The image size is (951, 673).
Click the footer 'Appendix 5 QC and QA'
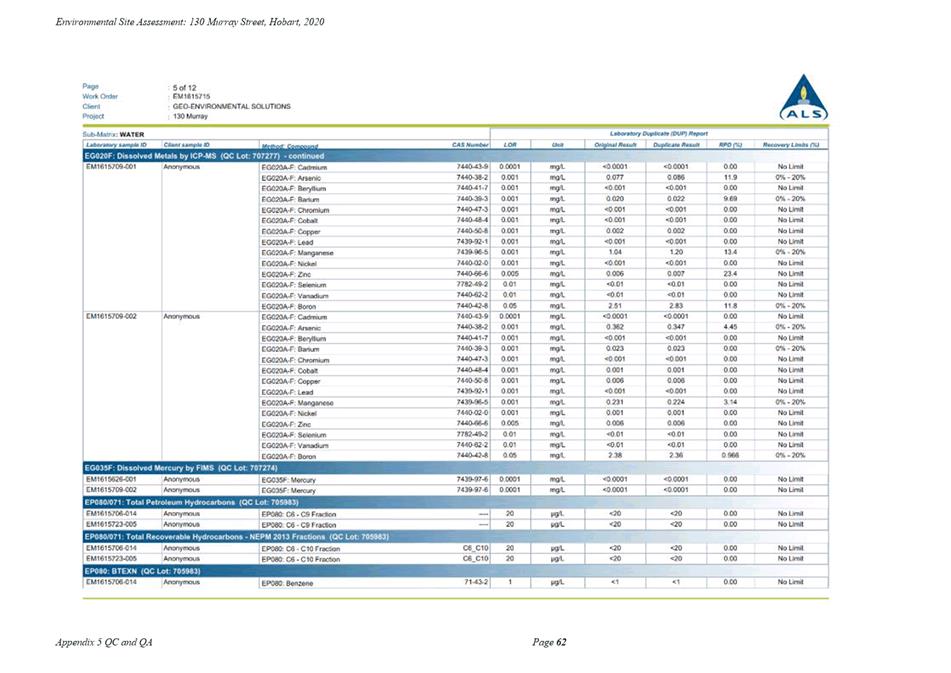coord(104,643)
